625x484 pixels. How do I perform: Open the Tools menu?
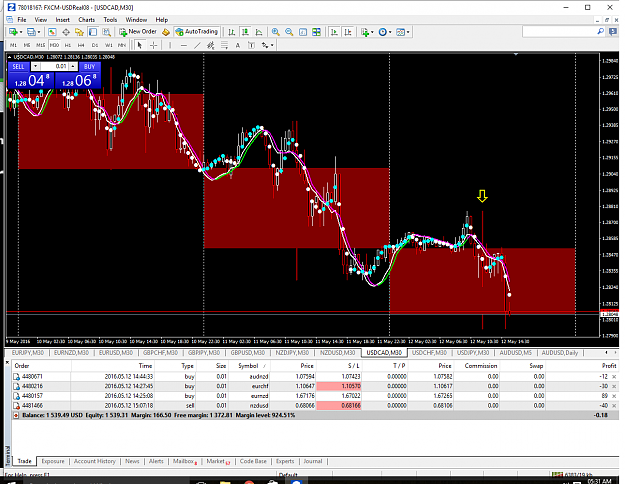(110, 20)
